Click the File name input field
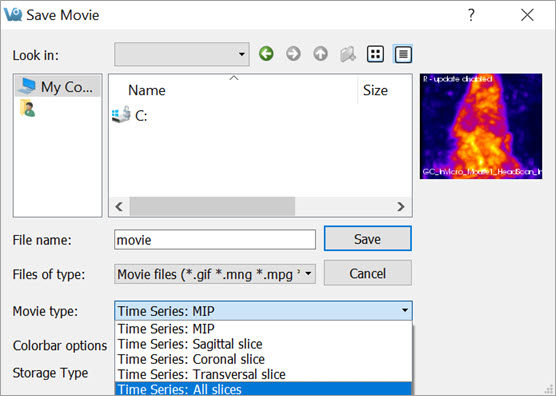Image resolution: width=556 pixels, height=396 pixels. click(215, 240)
